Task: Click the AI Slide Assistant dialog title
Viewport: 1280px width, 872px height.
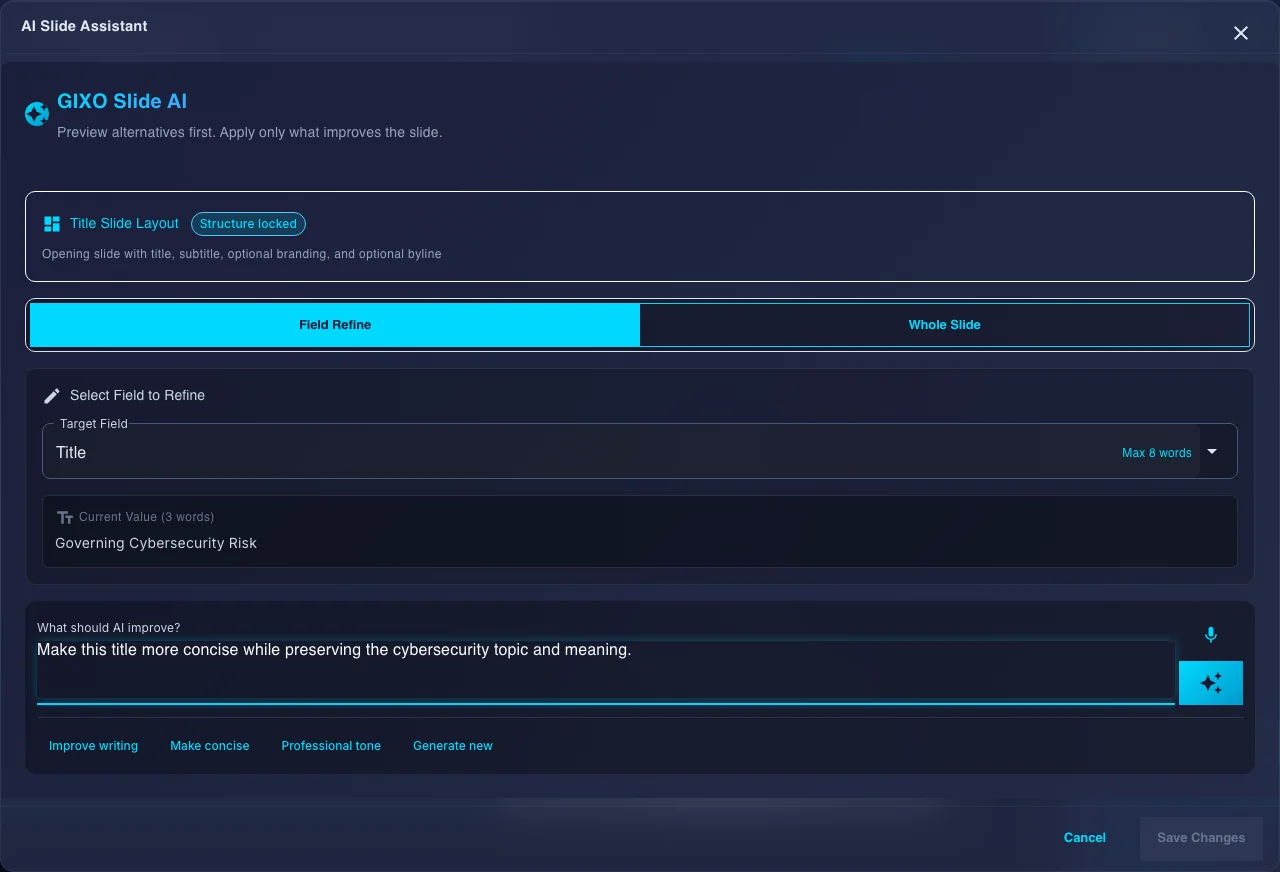Action: [84, 26]
